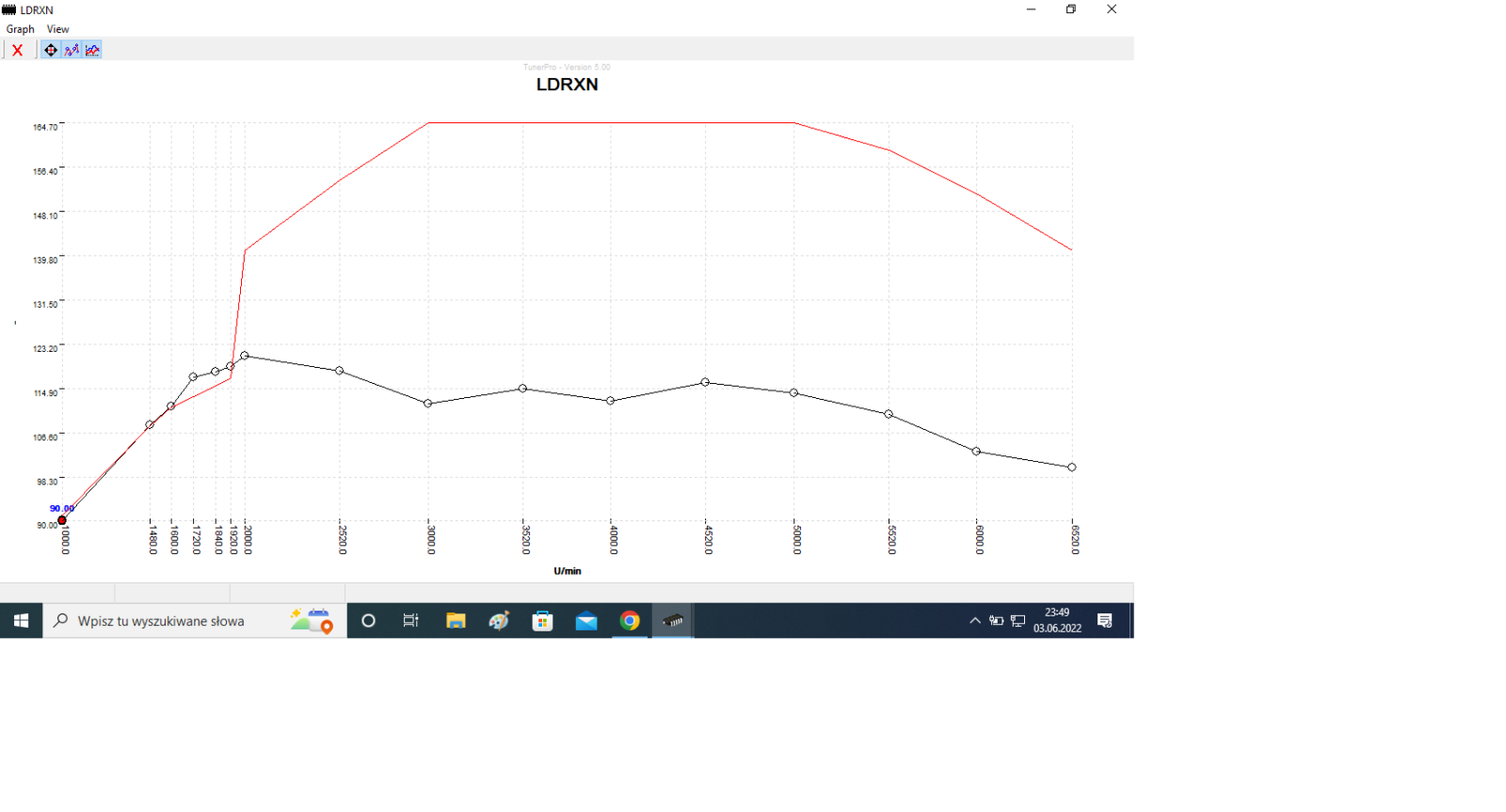Switch to Google Chrome in taskbar
This screenshot has height=812, width=1506.
pos(630,621)
